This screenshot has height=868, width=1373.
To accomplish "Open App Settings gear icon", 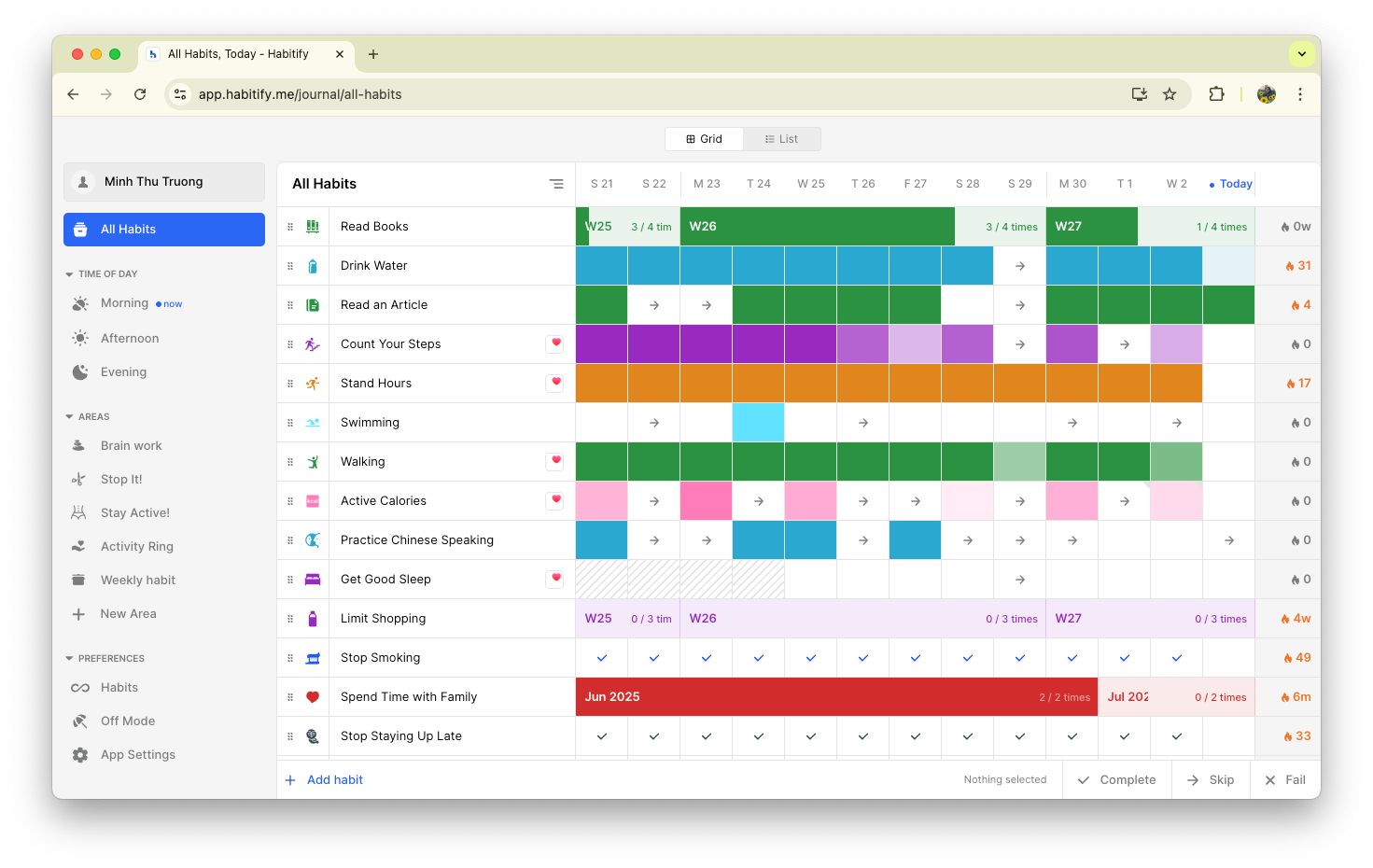I will point(80,755).
